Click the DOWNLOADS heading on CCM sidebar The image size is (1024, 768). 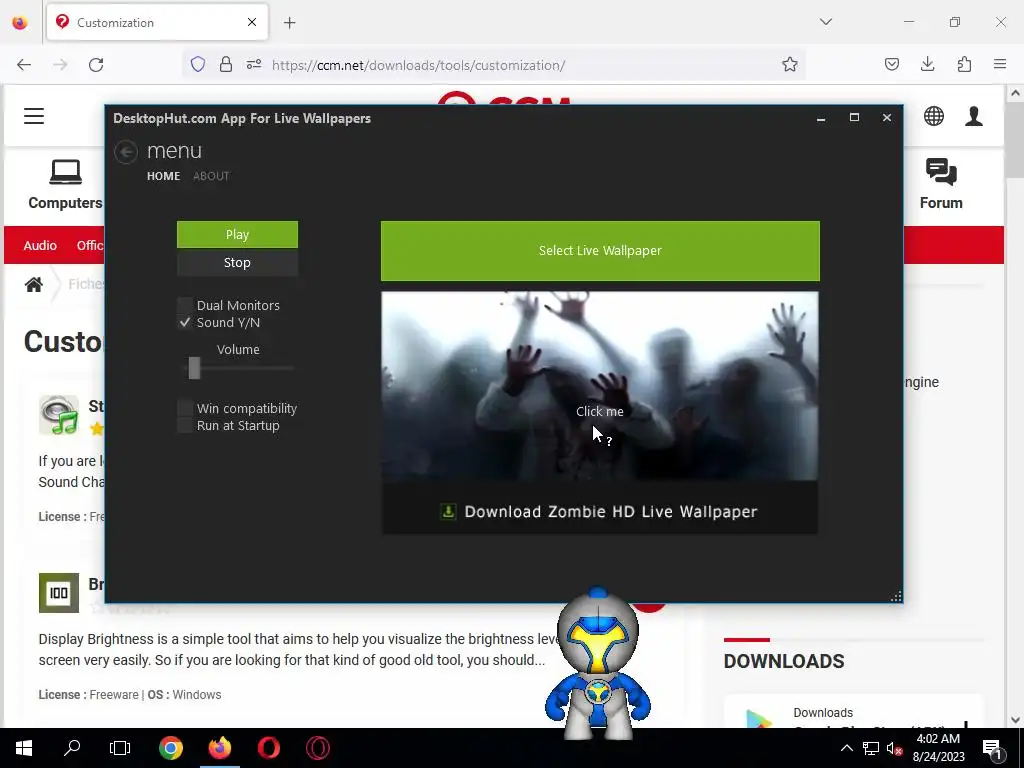pyautogui.click(x=784, y=662)
